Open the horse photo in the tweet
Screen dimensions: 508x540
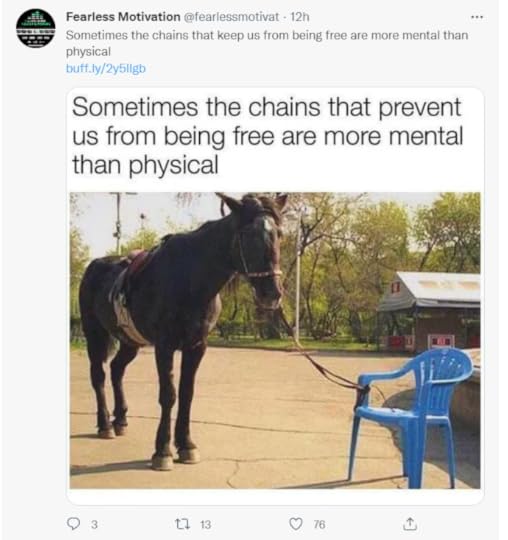(x=275, y=340)
